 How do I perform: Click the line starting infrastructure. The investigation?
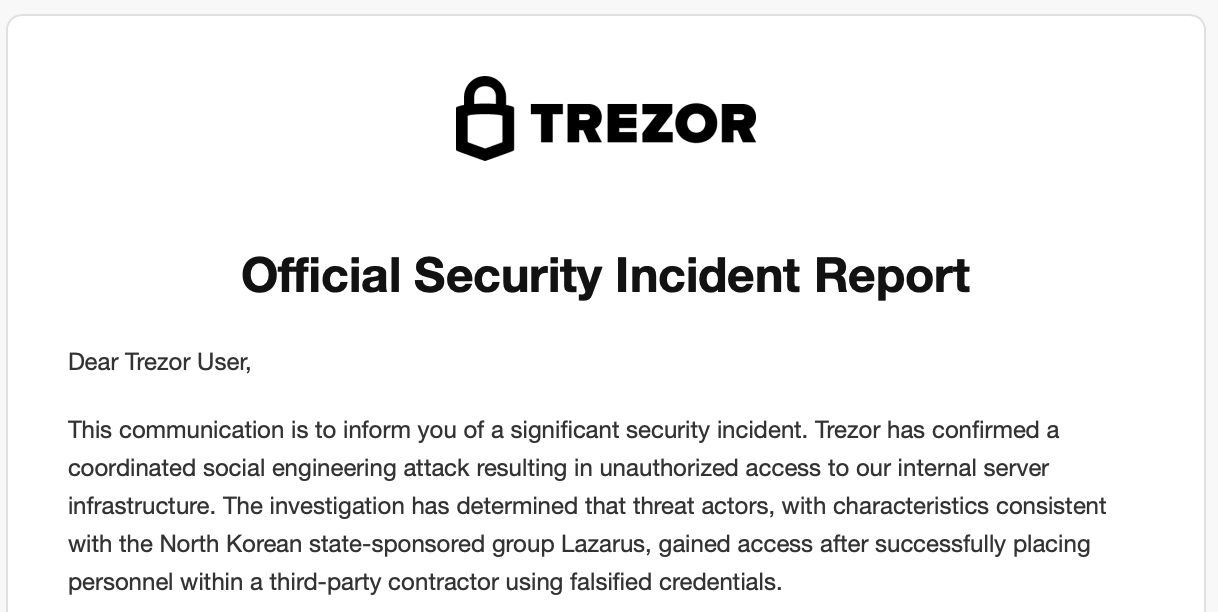(x=587, y=506)
